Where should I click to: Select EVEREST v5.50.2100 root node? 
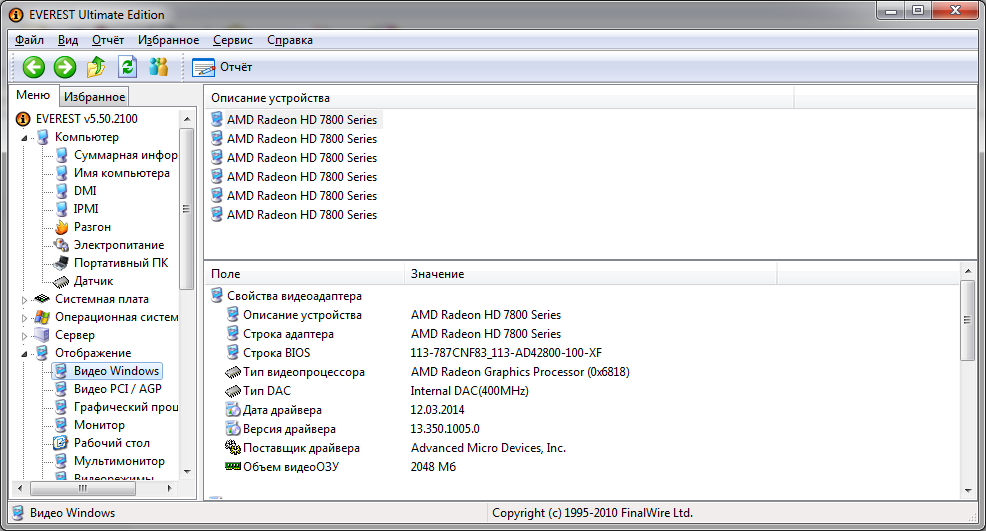[87, 119]
